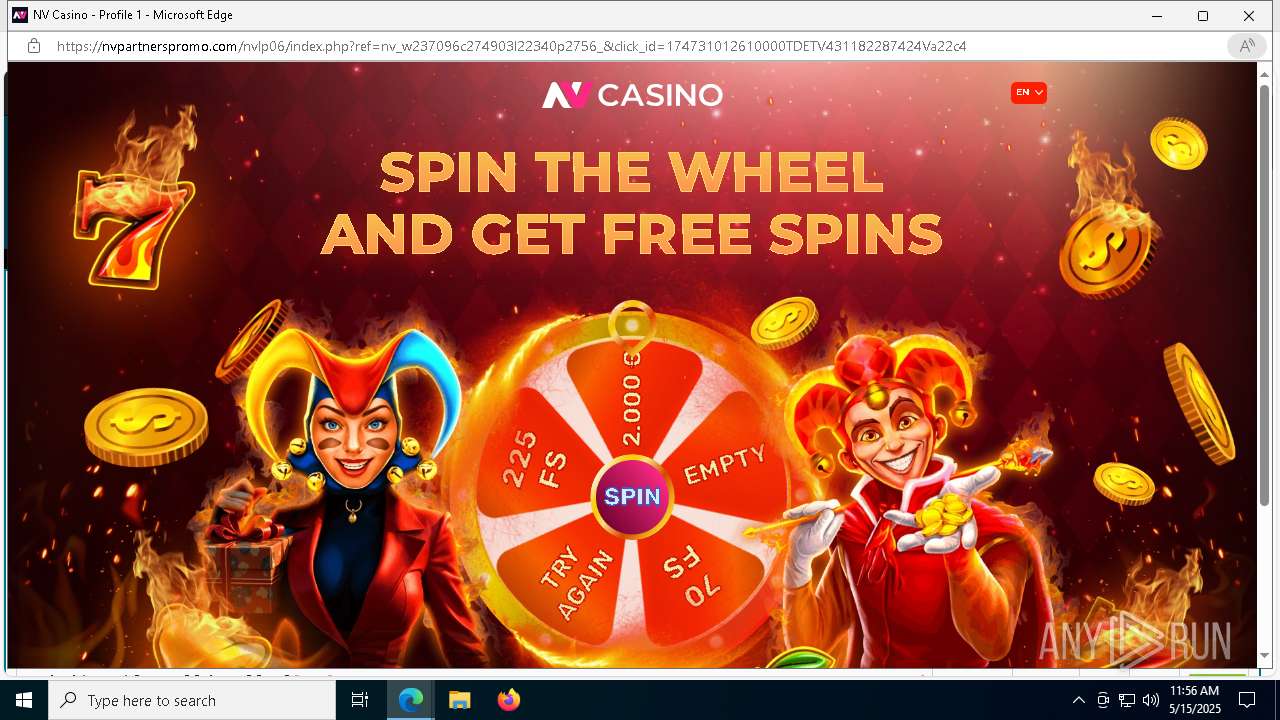Open File Explorer from the taskbar
Image resolution: width=1280 pixels, height=720 pixels.
coord(460,700)
